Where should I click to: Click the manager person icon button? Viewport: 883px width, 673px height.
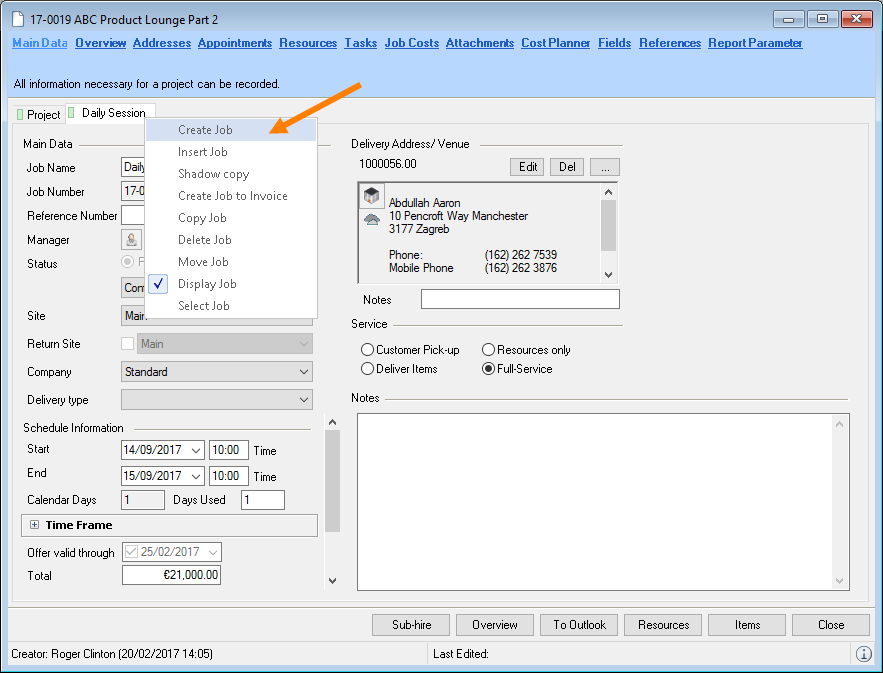[x=132, y=240]
